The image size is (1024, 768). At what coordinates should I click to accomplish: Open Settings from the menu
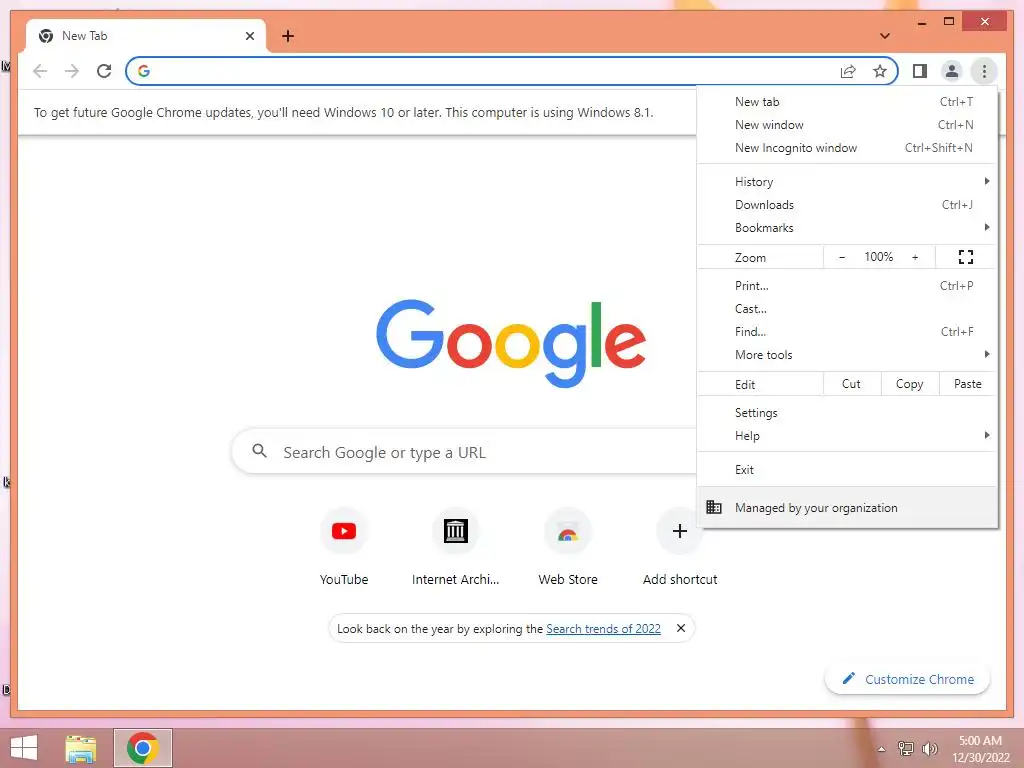pos(847,413)
